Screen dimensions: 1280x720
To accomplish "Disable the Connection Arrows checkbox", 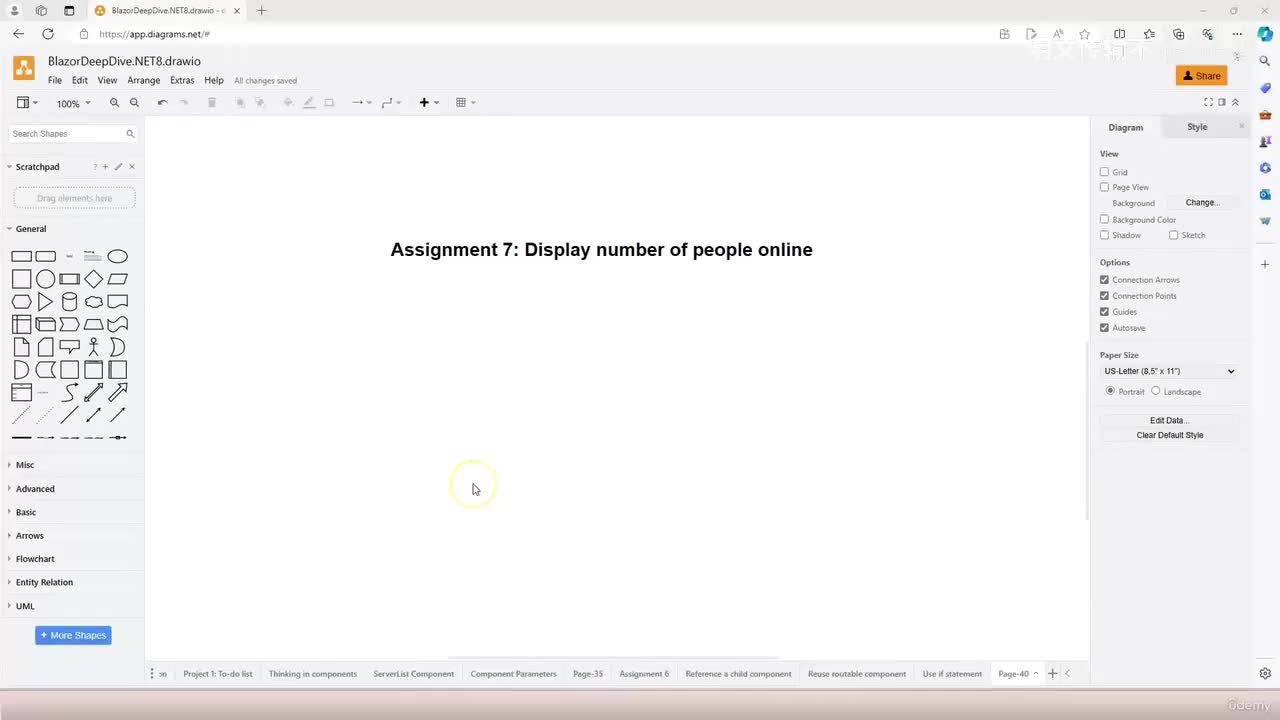I will [x=1104, y=280].
